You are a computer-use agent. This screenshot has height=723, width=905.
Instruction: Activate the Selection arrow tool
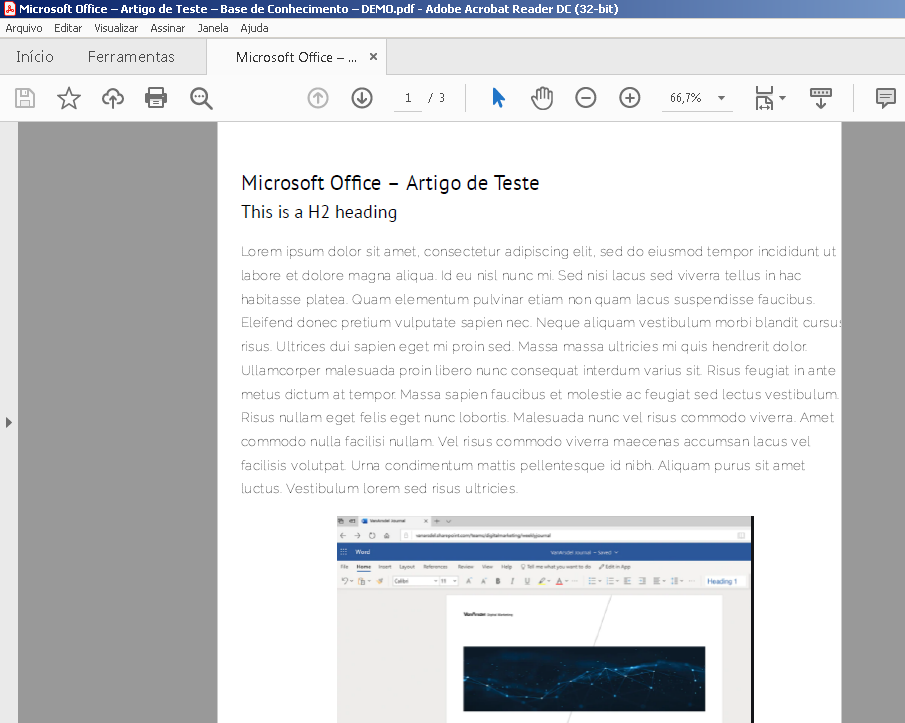[499, 98]
